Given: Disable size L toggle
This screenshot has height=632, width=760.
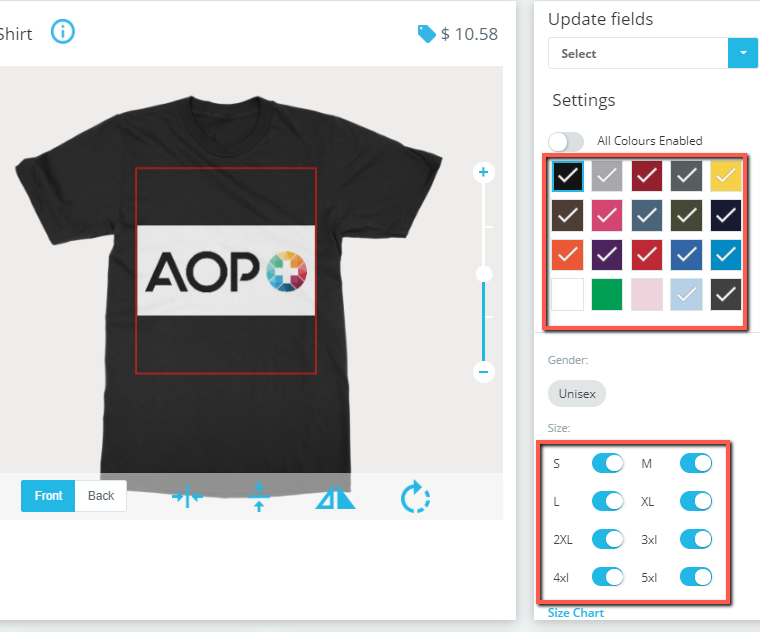Looking at the screenshot, I should (608, 501).
